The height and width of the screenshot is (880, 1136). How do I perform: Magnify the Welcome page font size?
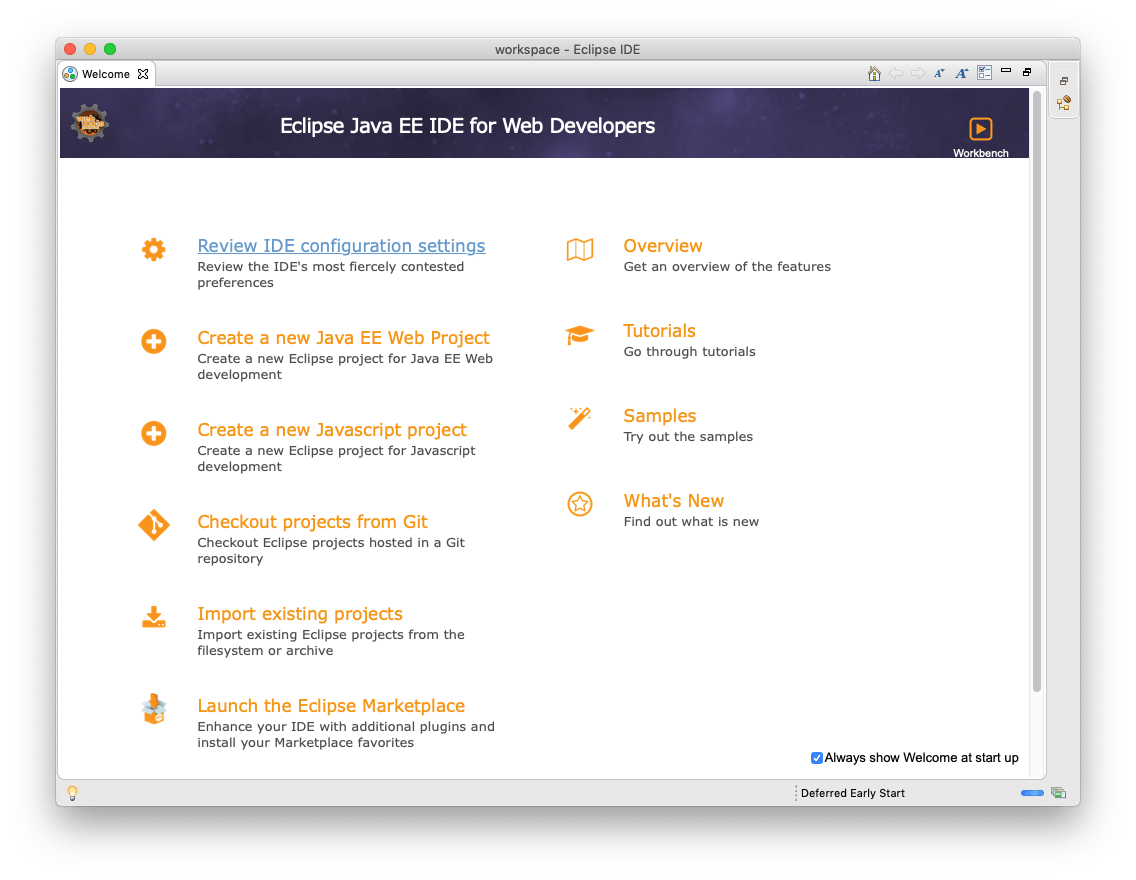961,73
